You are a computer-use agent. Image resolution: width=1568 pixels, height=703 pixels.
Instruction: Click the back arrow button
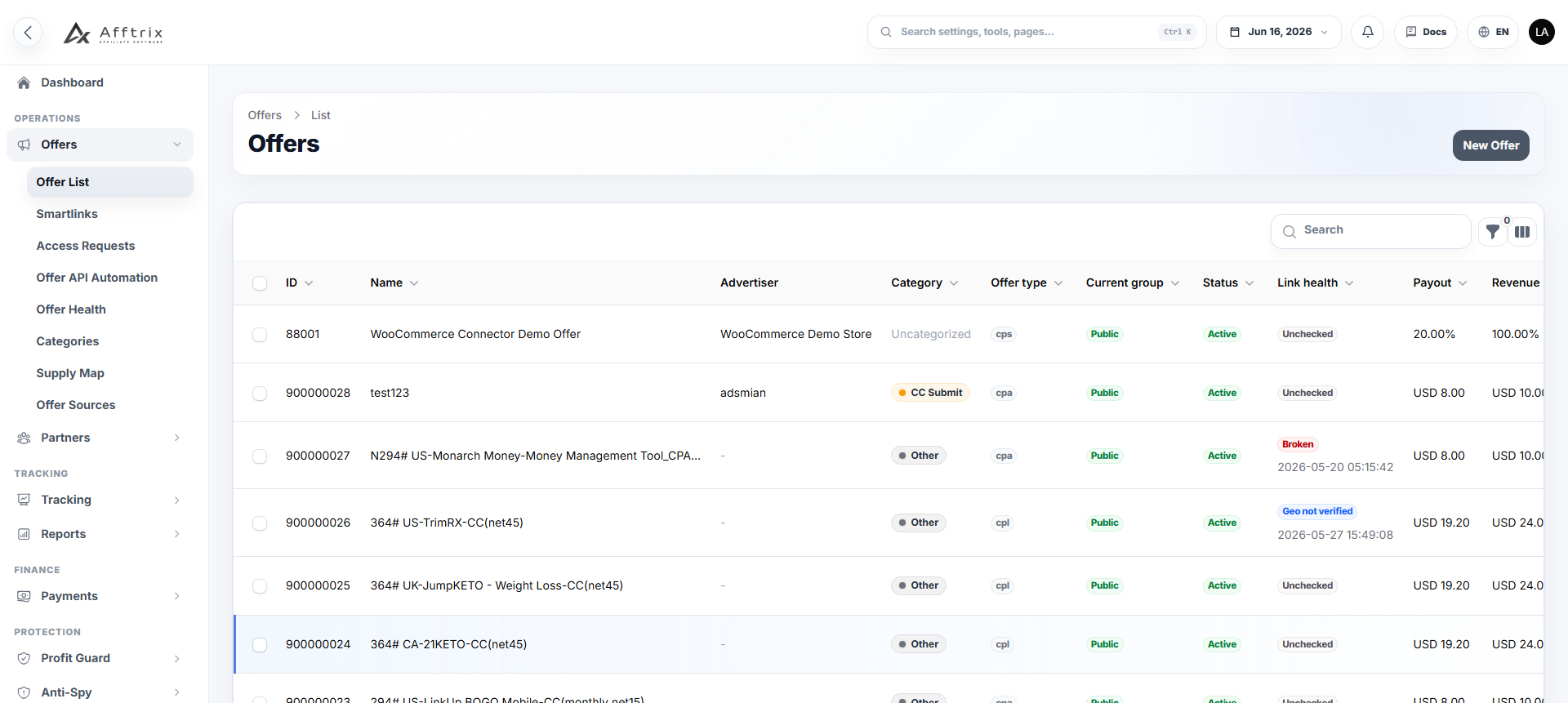(x=28, y=33)
